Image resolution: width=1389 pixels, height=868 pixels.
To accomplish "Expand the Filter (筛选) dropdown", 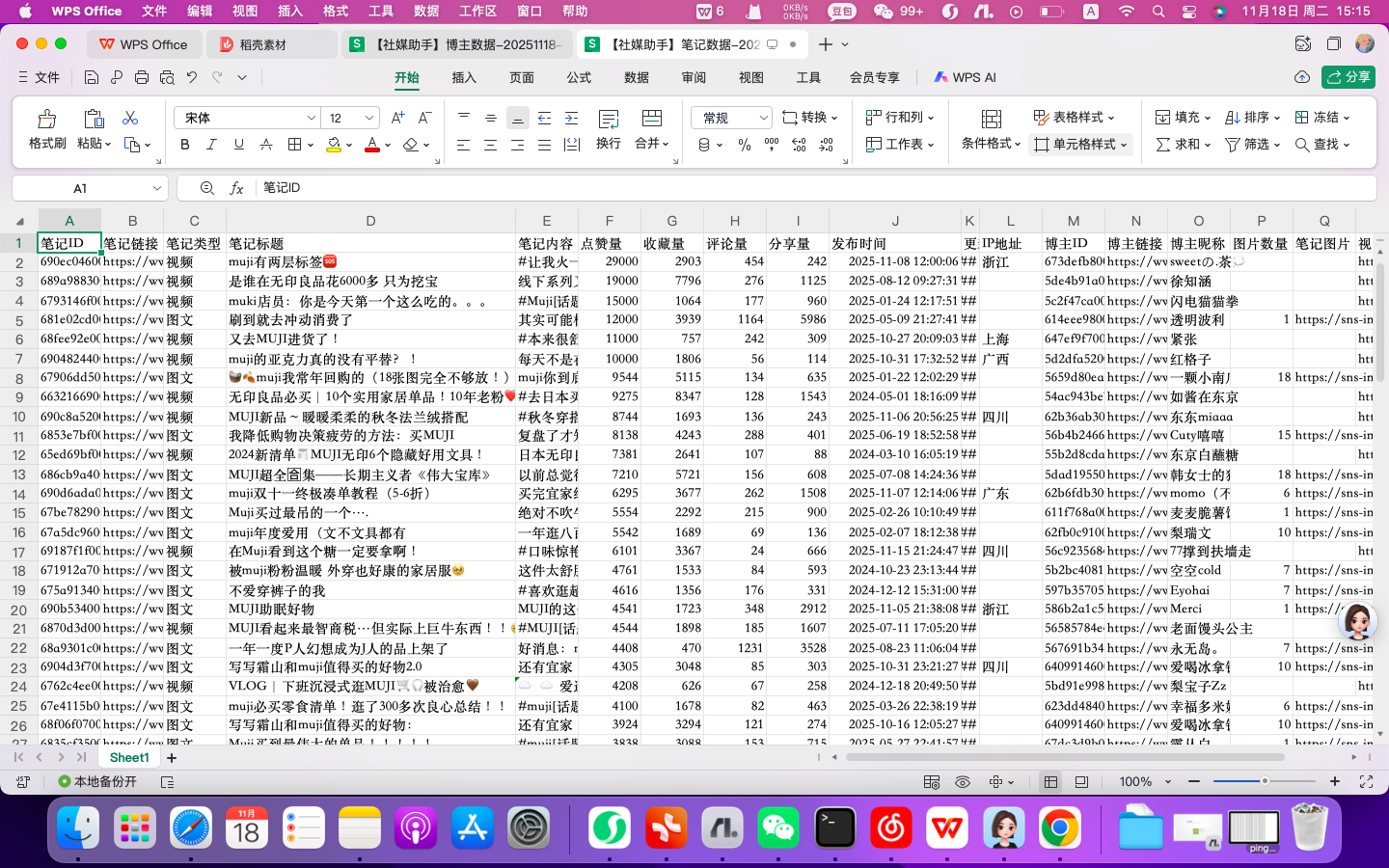I will (x=1276, y=145).
